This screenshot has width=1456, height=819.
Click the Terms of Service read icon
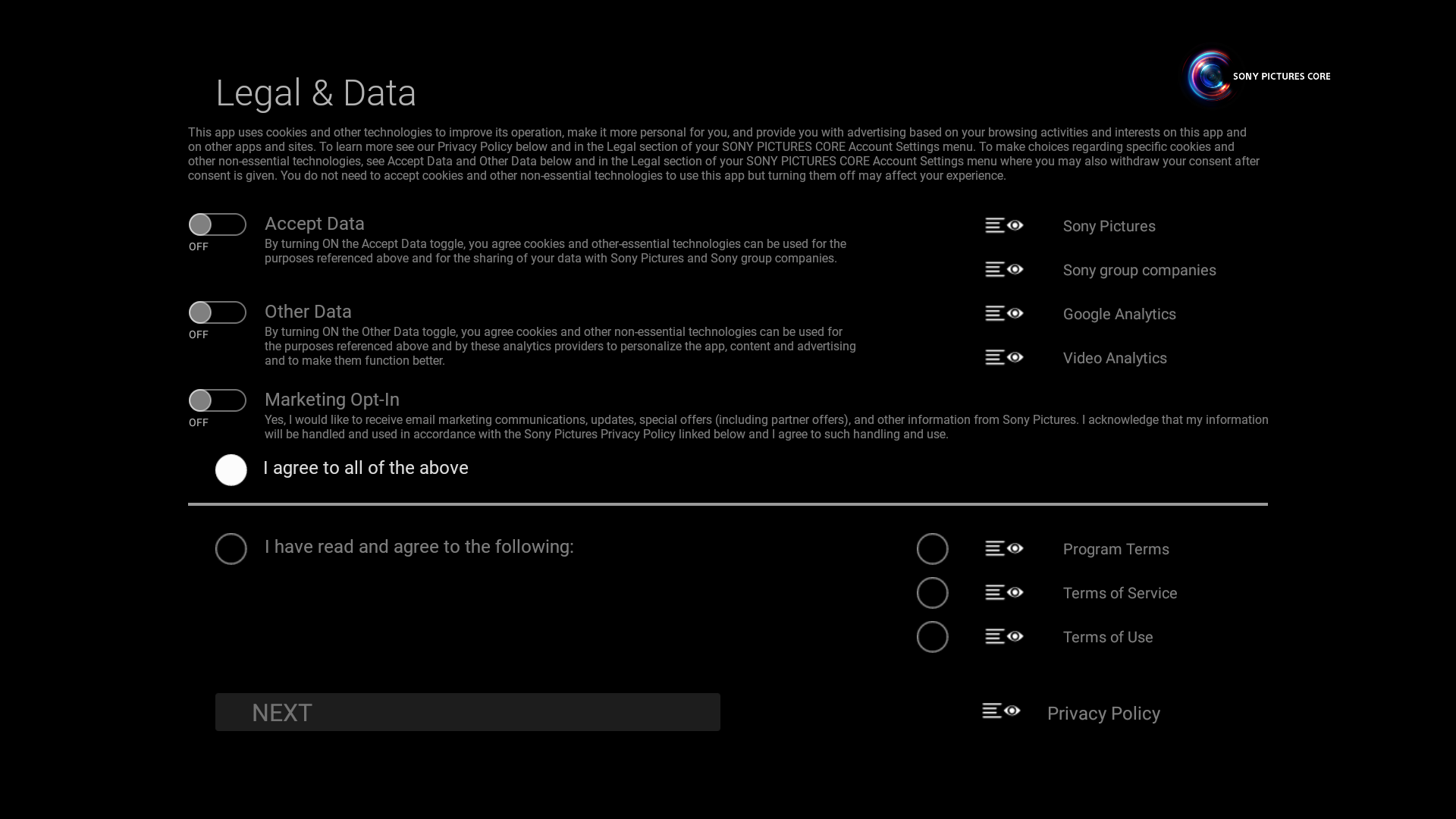[x=1004, y=592]
